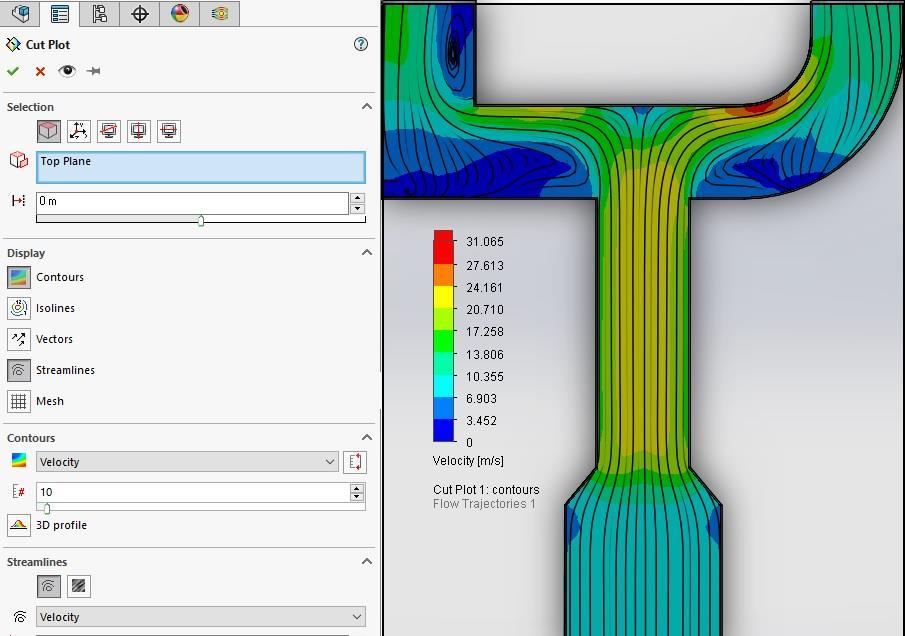Viewport: 905px width, 636px height.
Task: Open Cut Plot help
Action: [x=361, y=44]
